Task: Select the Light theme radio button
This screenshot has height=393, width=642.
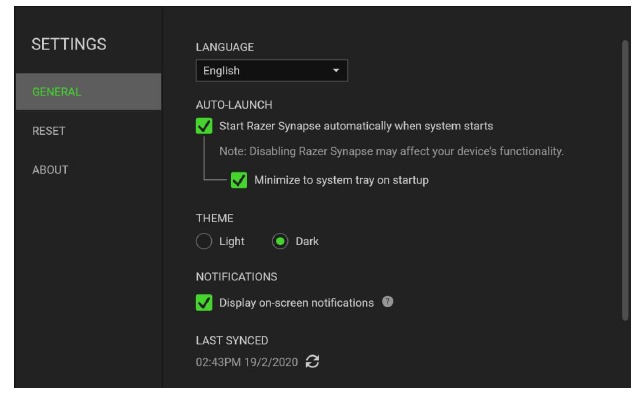Action: coord(204,241)
